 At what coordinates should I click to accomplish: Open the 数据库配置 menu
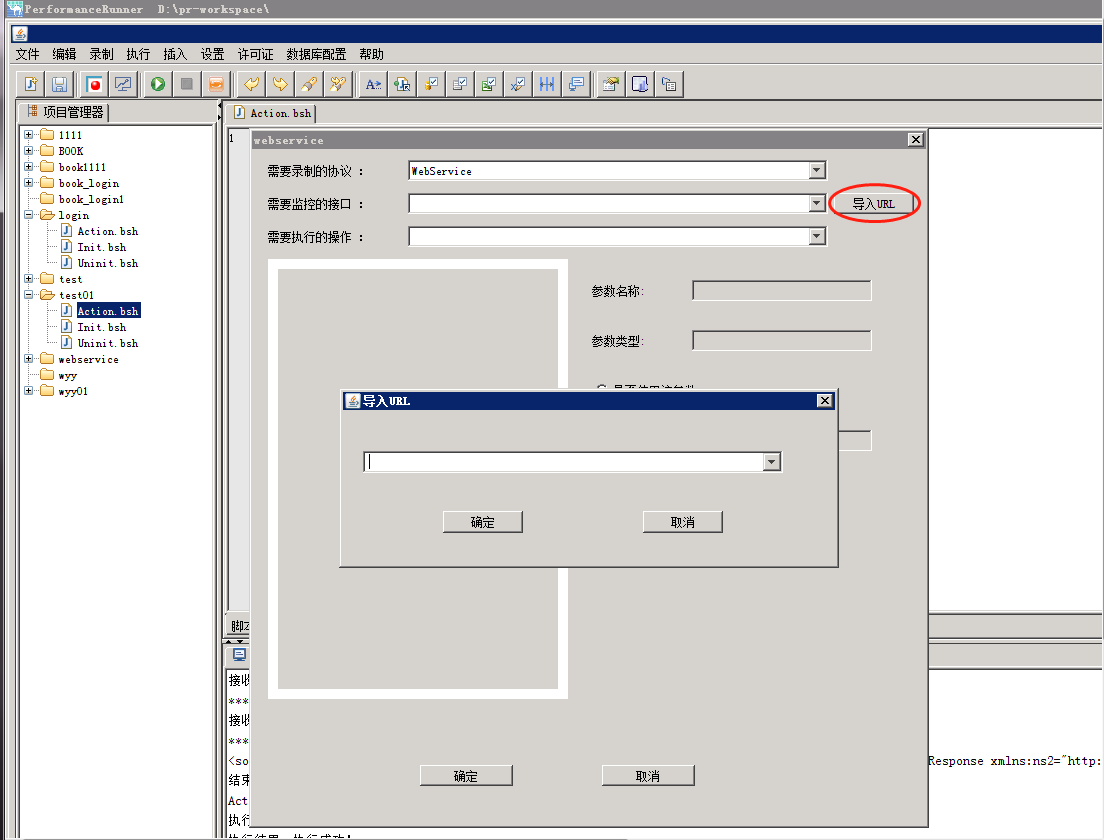point(316,54)
